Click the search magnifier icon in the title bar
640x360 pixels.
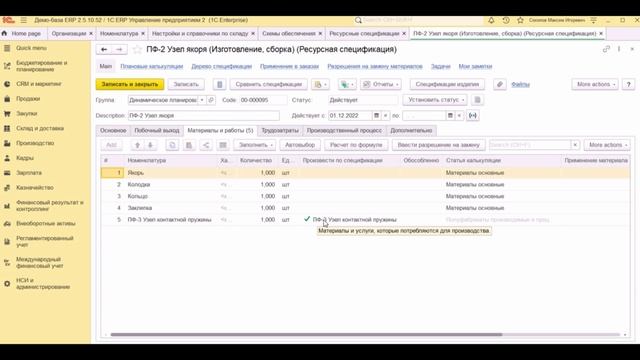click(358, 20)
